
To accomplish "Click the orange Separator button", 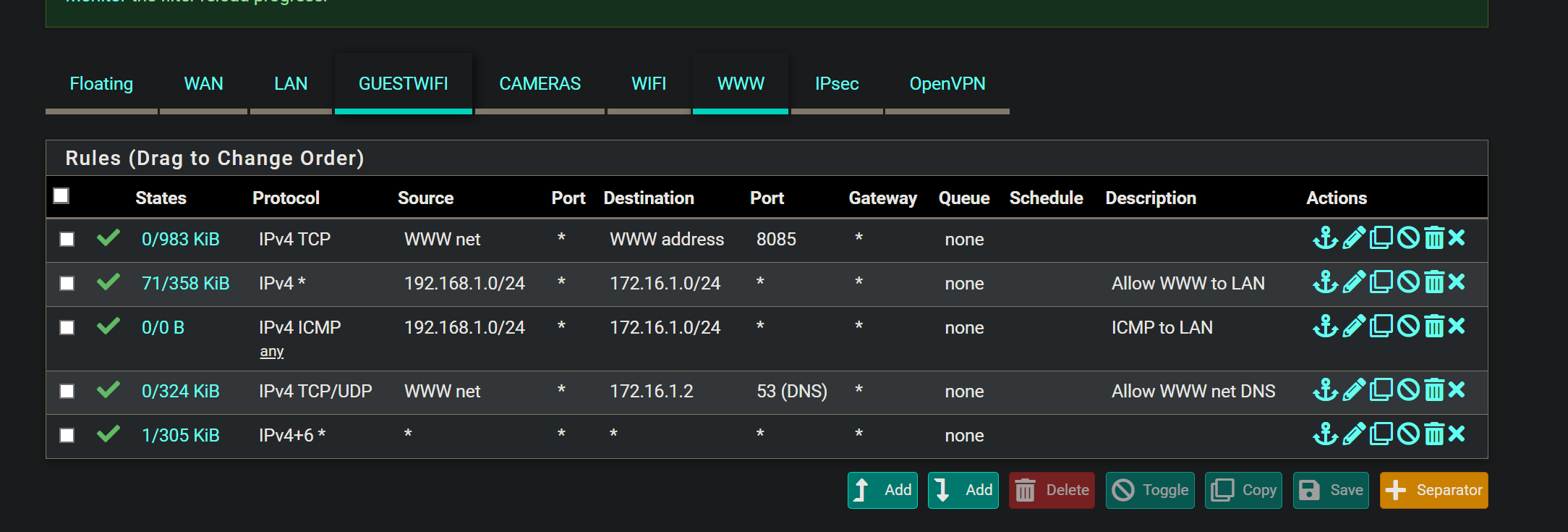I will coord(1433,490).
